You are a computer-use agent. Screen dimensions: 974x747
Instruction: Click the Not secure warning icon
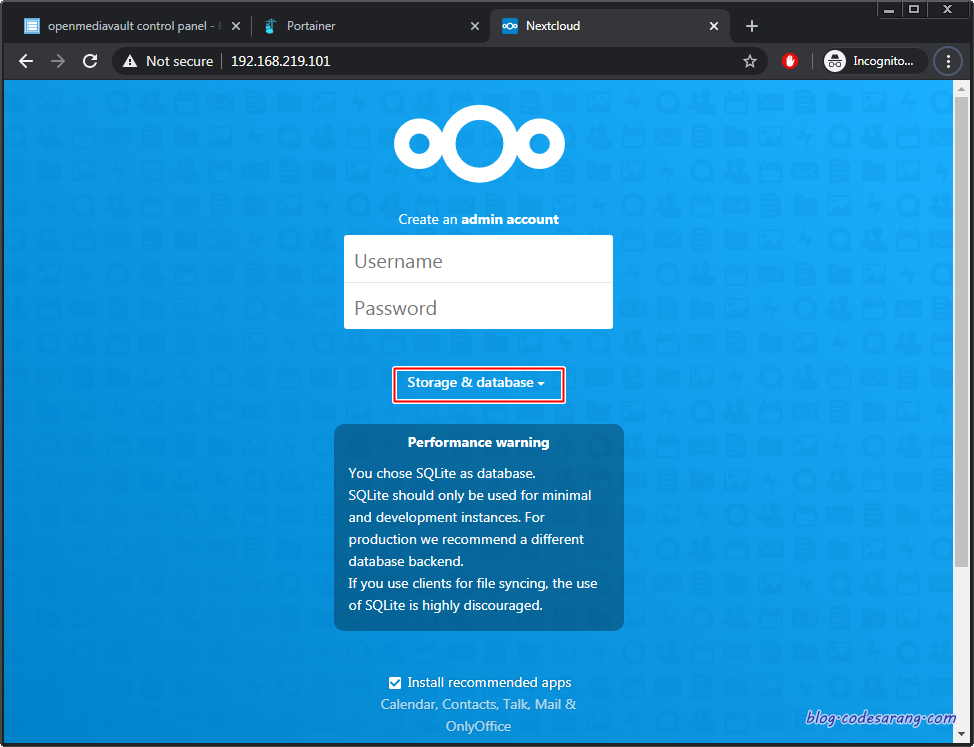(x=130, y=61)
